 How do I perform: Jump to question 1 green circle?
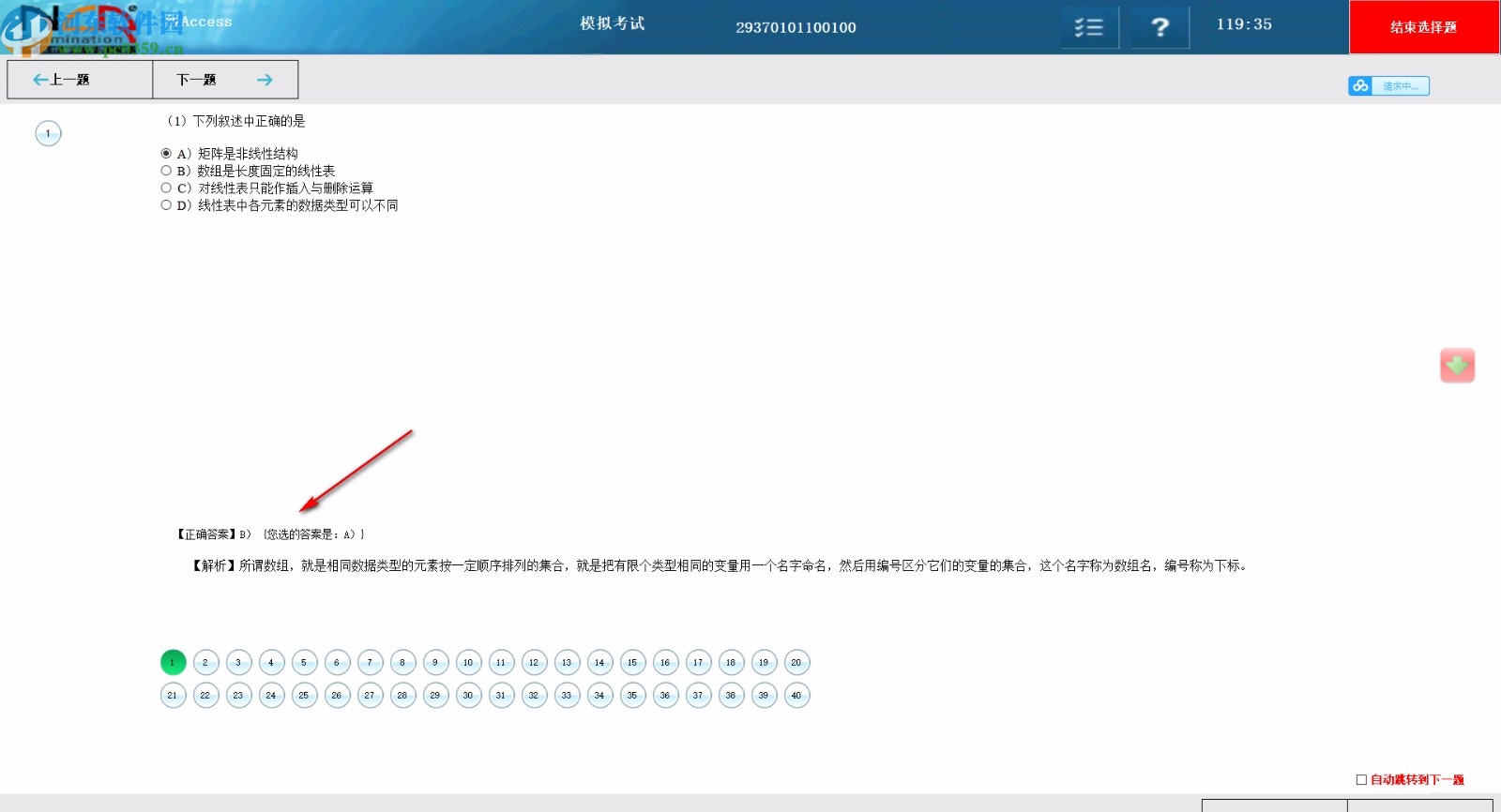click(173, 663)
